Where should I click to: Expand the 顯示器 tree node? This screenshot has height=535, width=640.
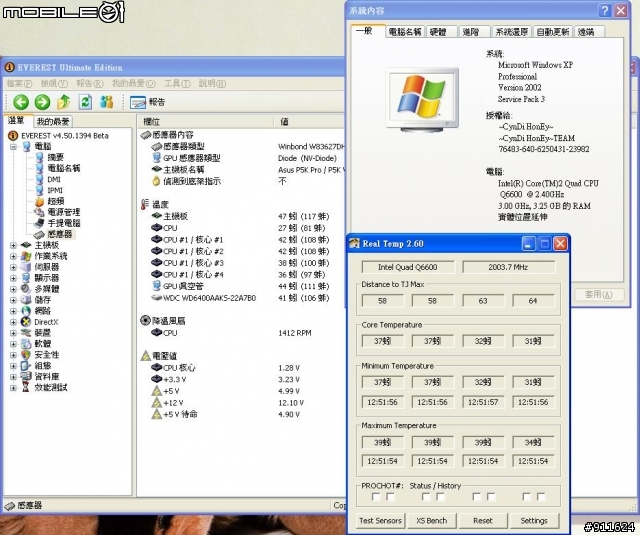click(x=13, y=278)
